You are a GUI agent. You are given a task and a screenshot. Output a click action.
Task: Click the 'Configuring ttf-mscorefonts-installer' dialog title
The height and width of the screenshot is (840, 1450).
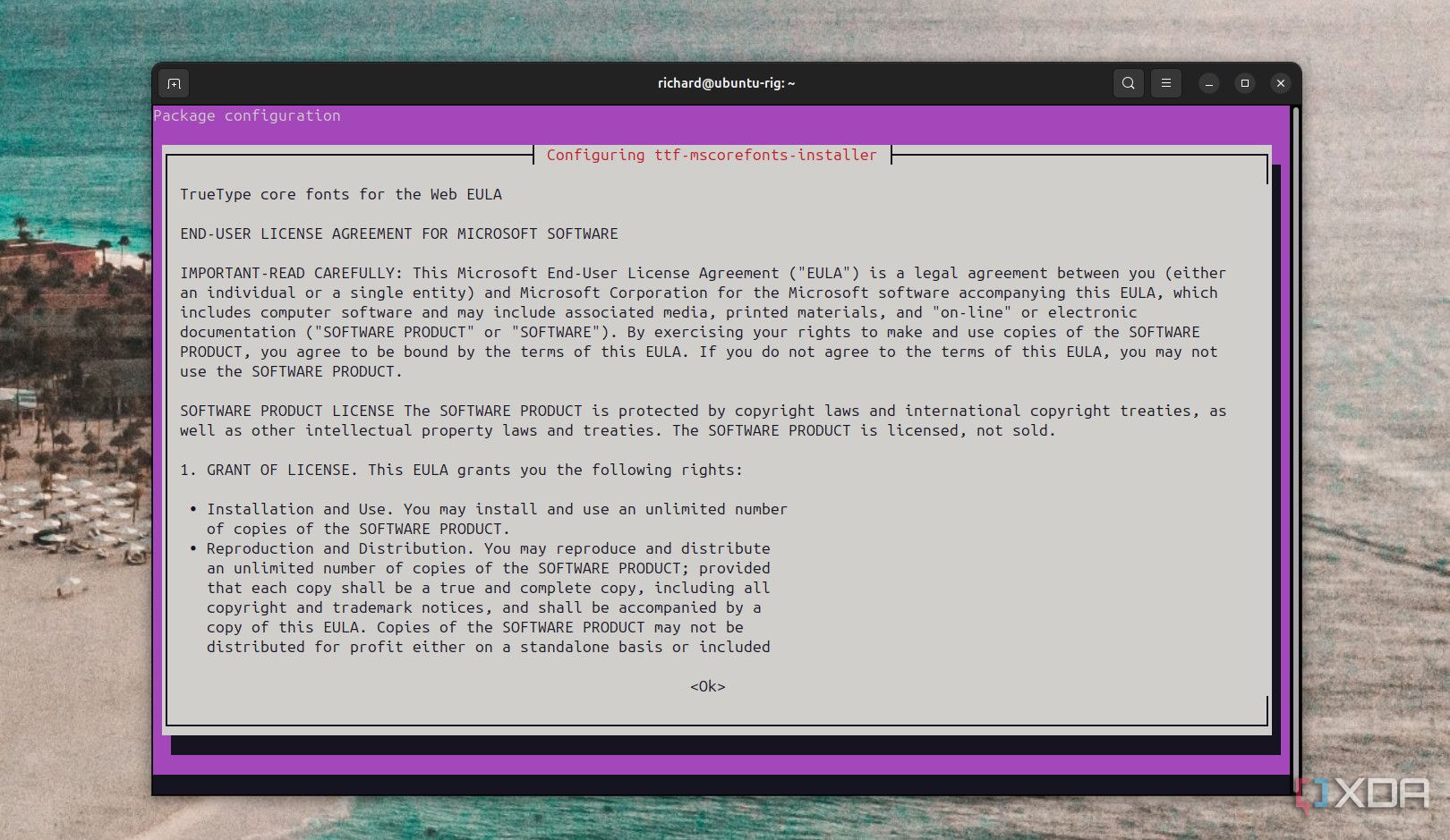click(x=712, y=155)
